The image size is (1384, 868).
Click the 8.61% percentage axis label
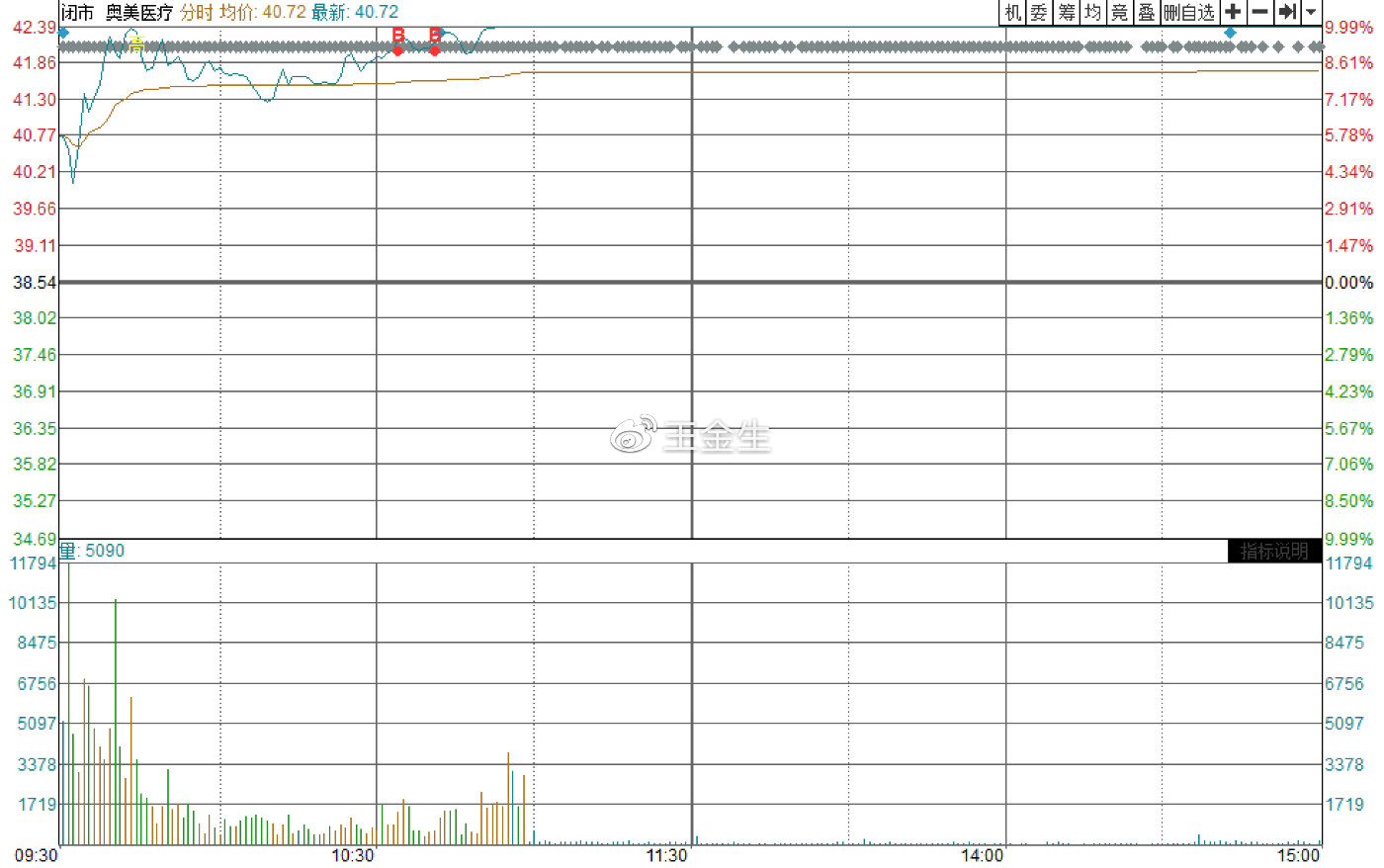pyautogui.click(x=1349, y=63)
